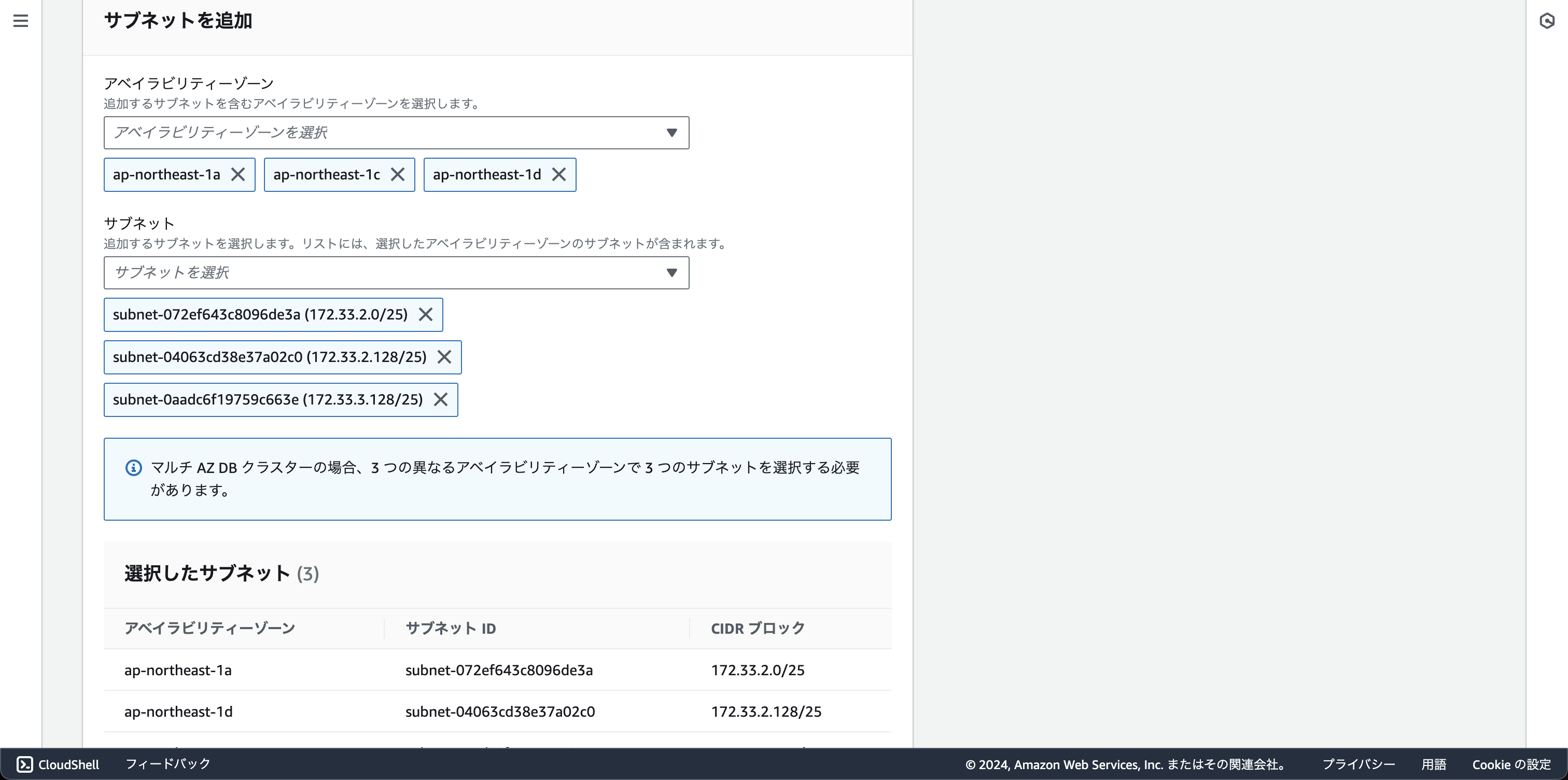Viewport: 1568px width, 780px height.
Task: Click the サブネット ID column header
Action: tap(451, 628)
